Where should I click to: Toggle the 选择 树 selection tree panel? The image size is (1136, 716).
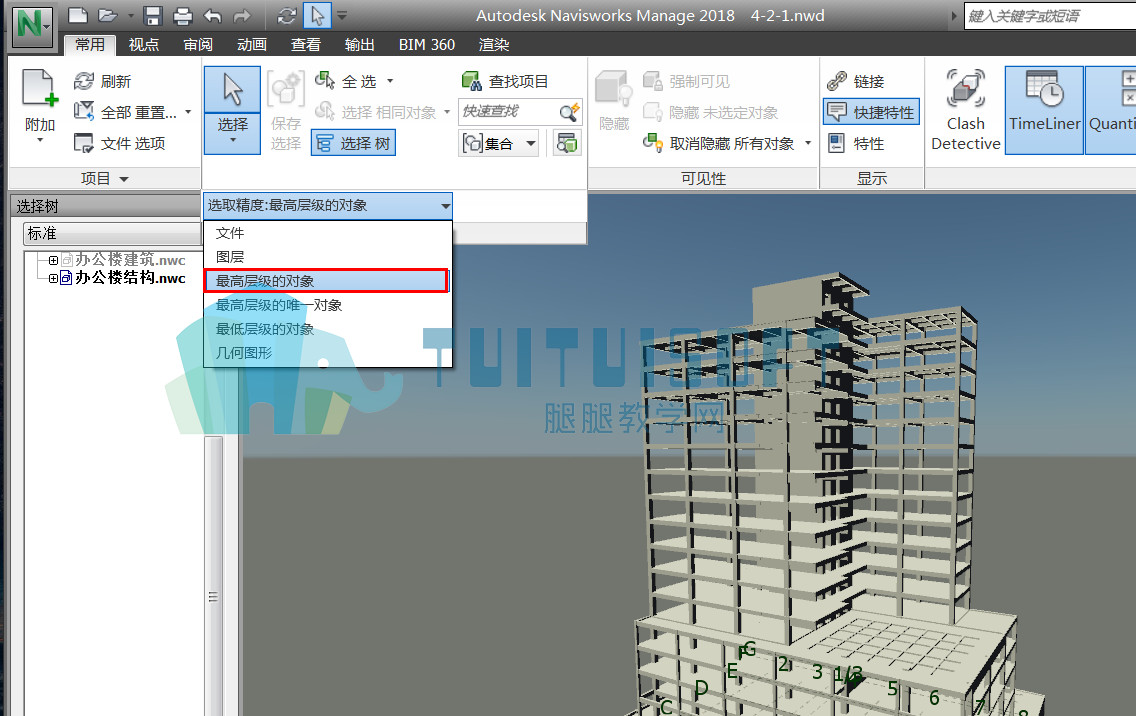coord(354,143)
